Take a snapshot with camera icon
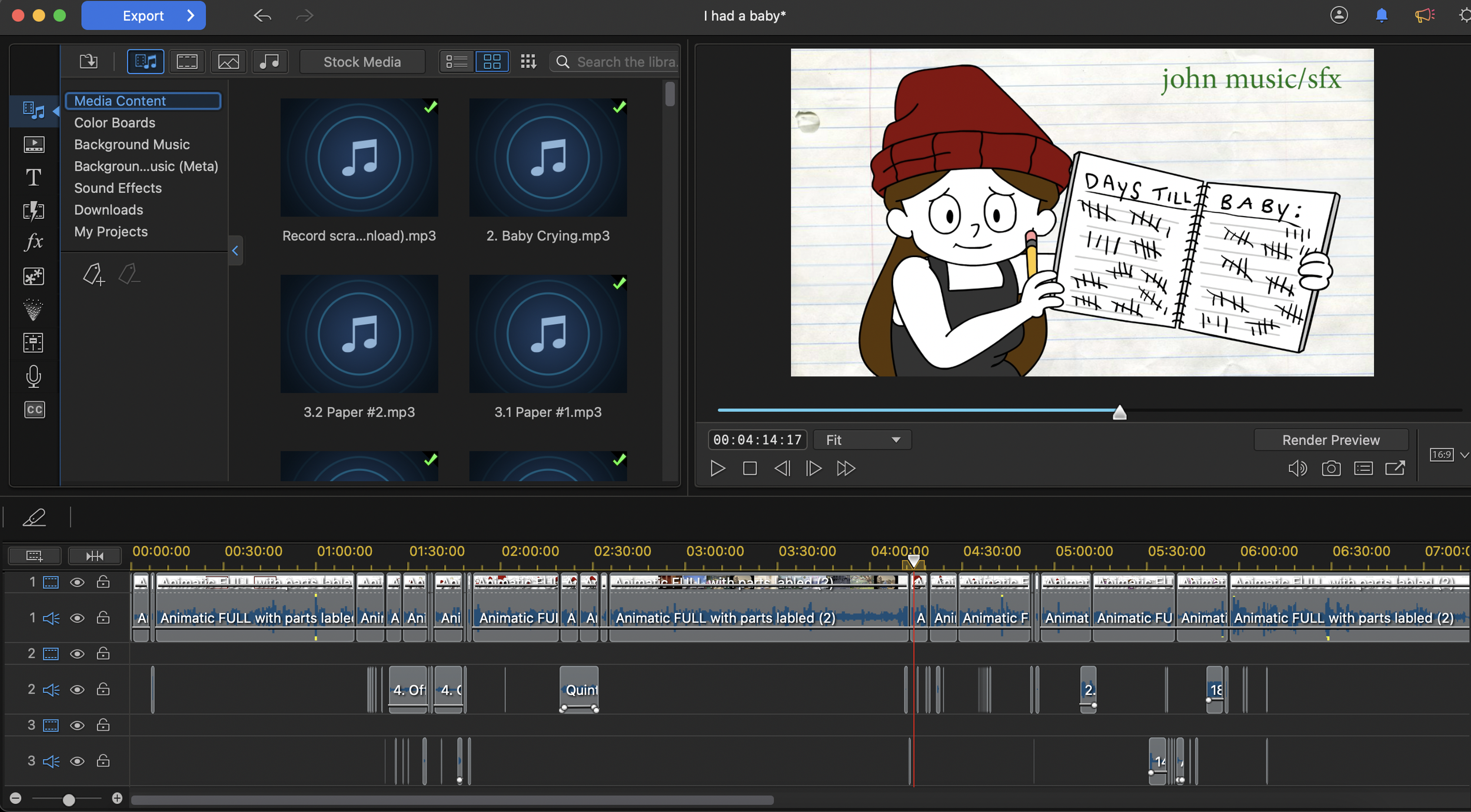1471x812 pixels. pyautogui.click(x=1331, y=468)
